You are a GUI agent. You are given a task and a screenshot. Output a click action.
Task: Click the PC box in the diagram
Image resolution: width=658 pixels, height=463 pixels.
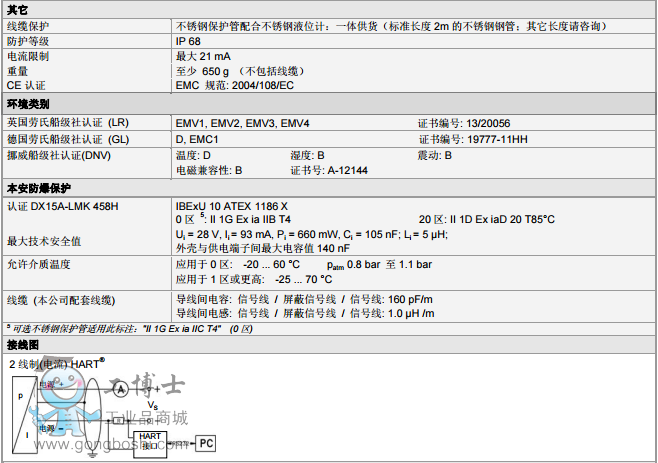(202, 441)
